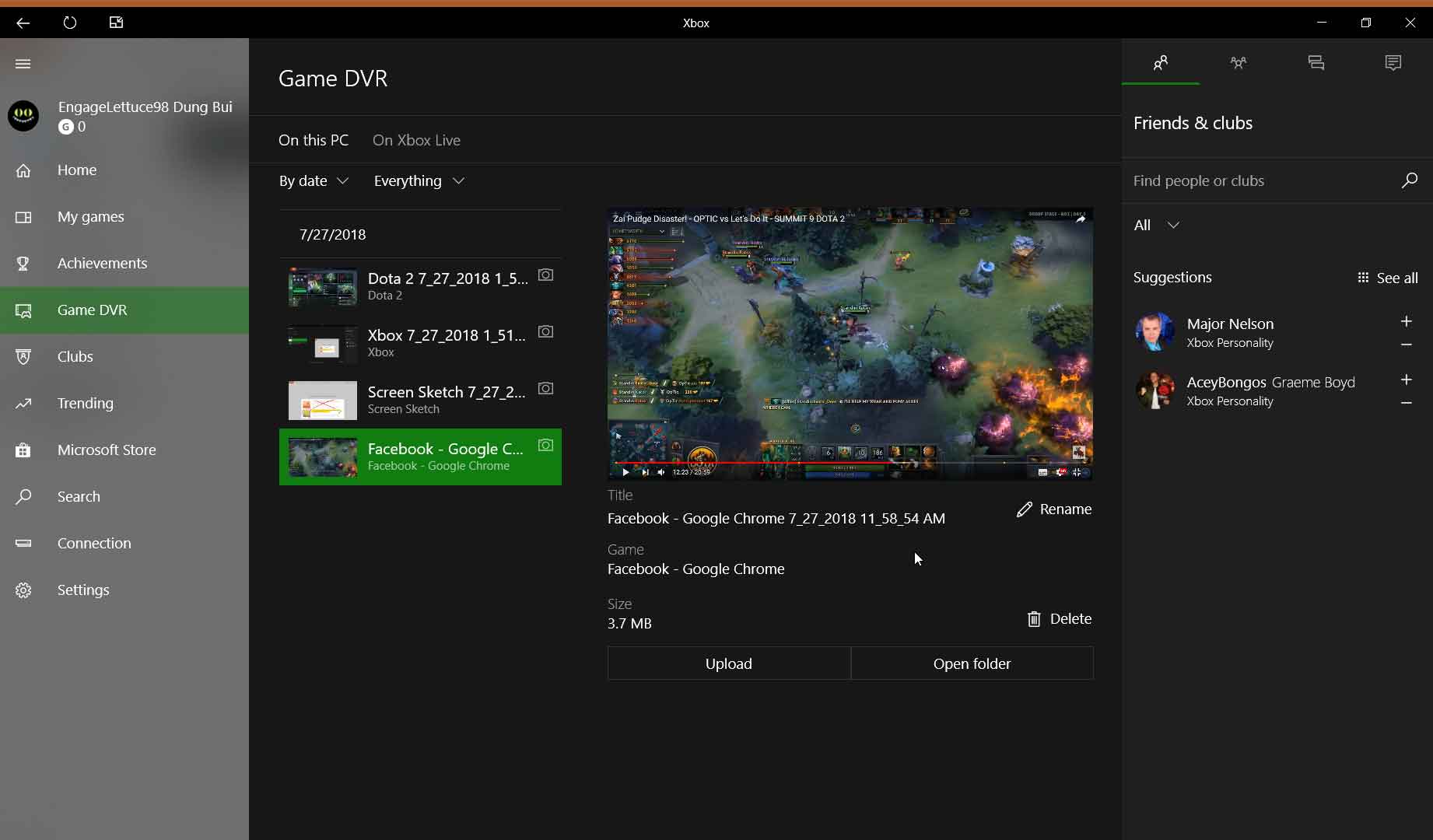Click the search magnifier in friends panel
Viewport: 1433px width, 840px height.
(1409, 180)
